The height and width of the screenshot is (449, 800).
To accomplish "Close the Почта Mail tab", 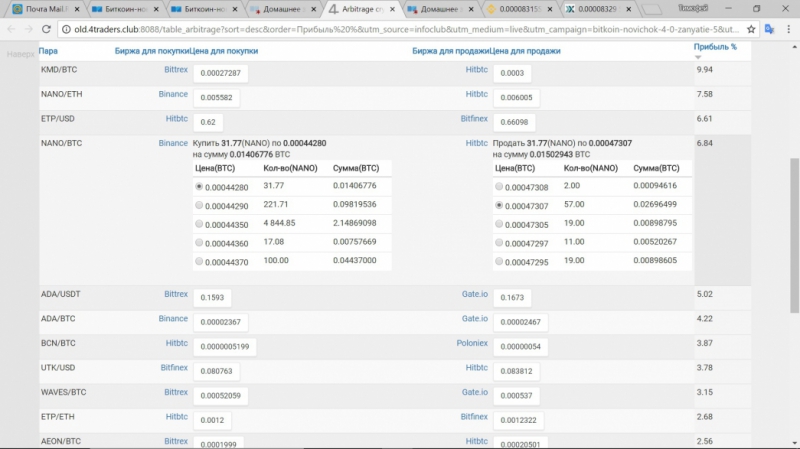I will tap(77, 9).
